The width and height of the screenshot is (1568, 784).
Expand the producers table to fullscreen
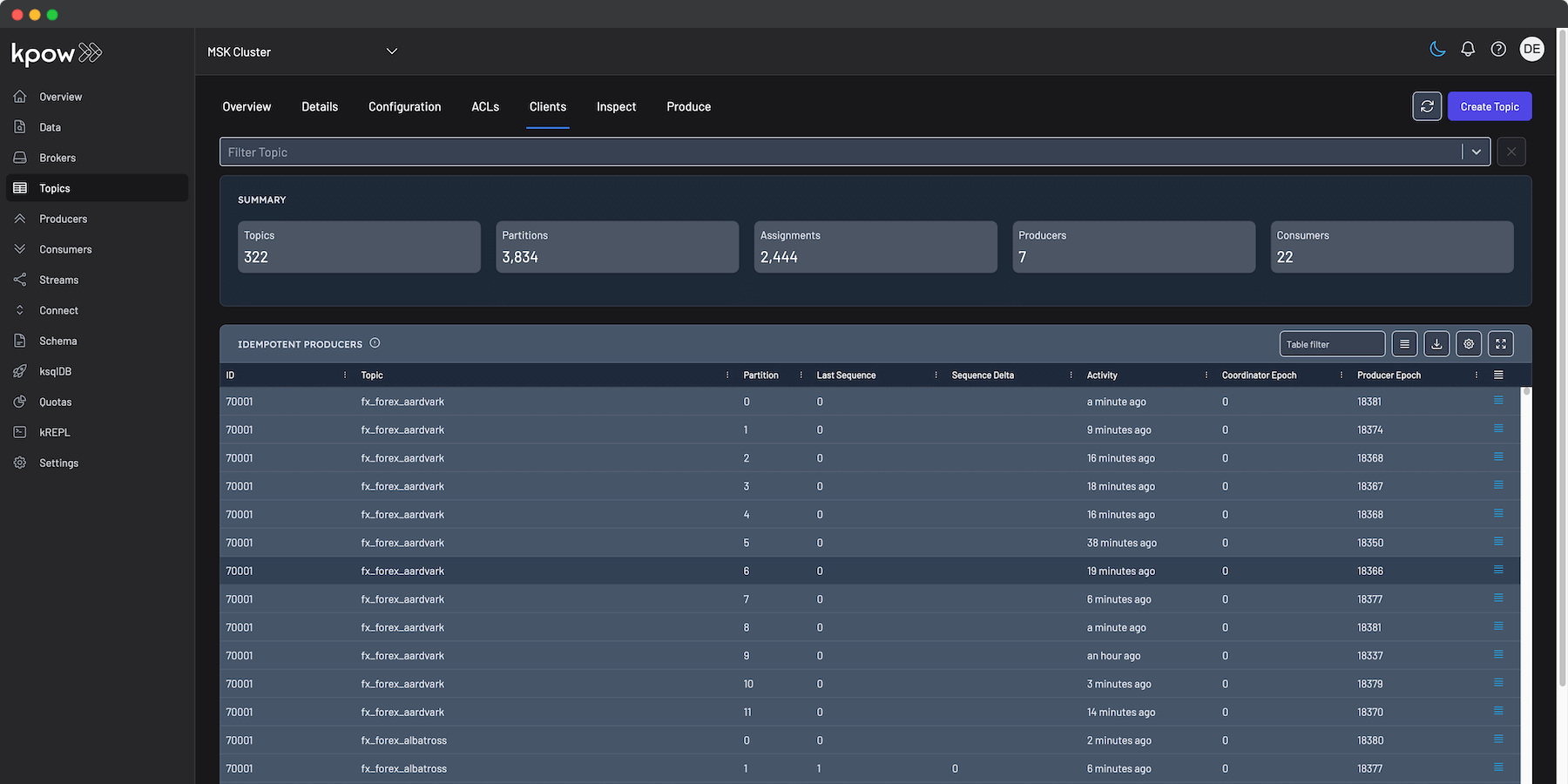pyautogui.click(x=1500, y=343)
